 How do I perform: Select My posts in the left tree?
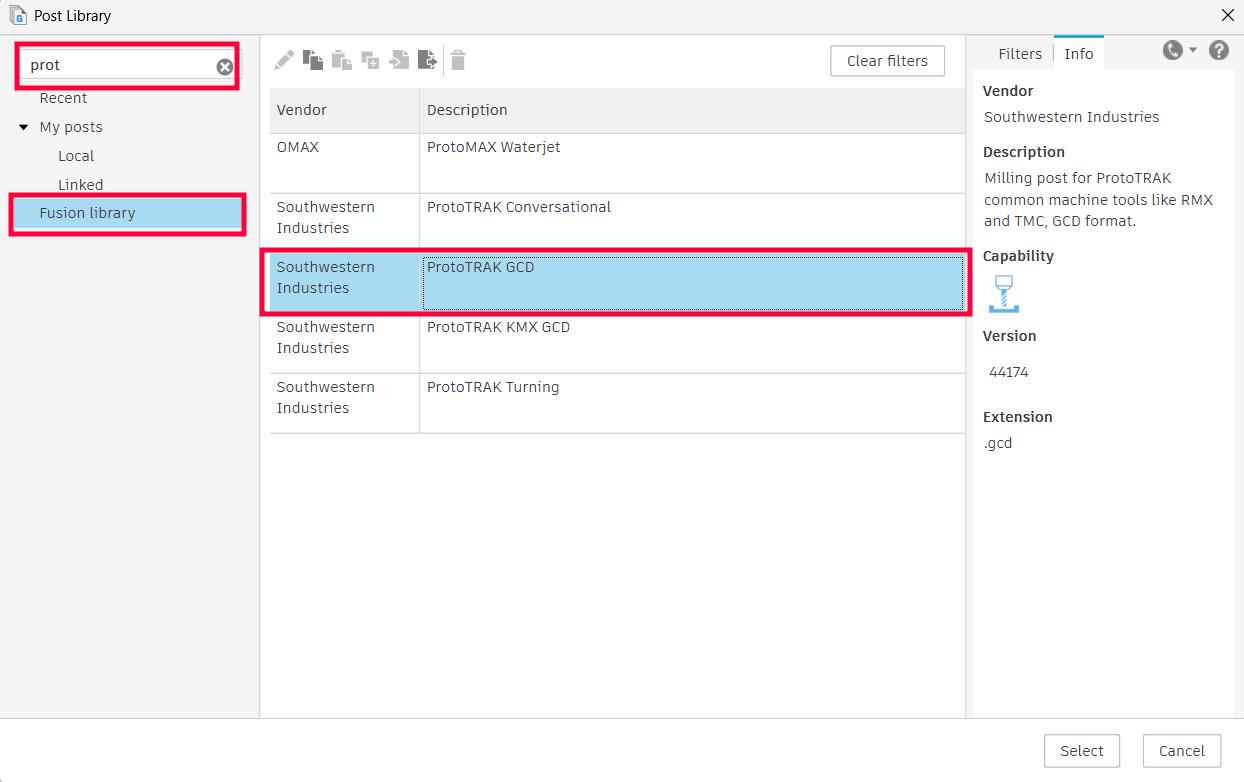coord(71,127)
